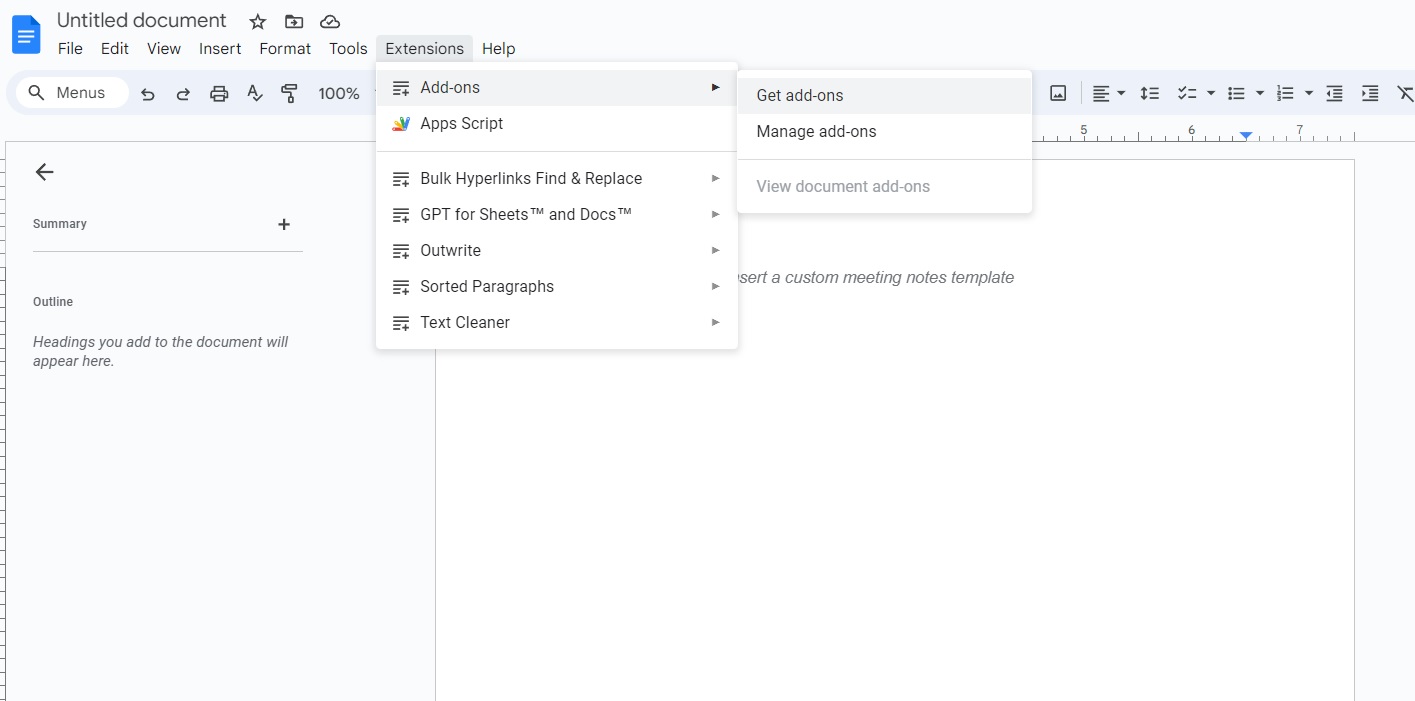Check the cloud document status icon
1415x701 pixels.
point(330,22)
